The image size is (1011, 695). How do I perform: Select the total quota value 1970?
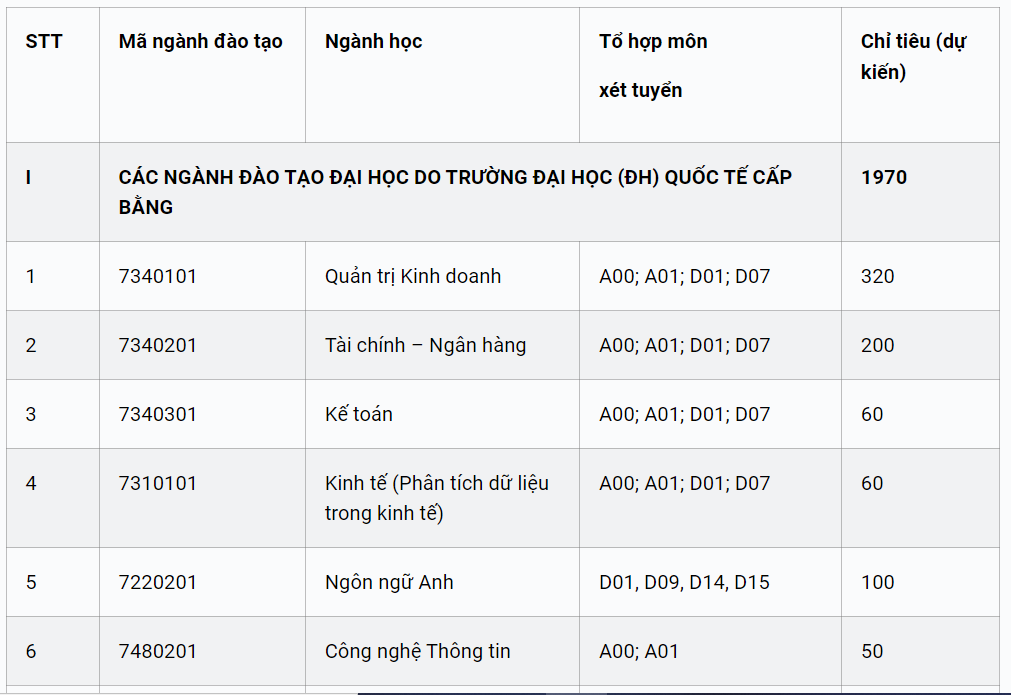coord(884,177)
